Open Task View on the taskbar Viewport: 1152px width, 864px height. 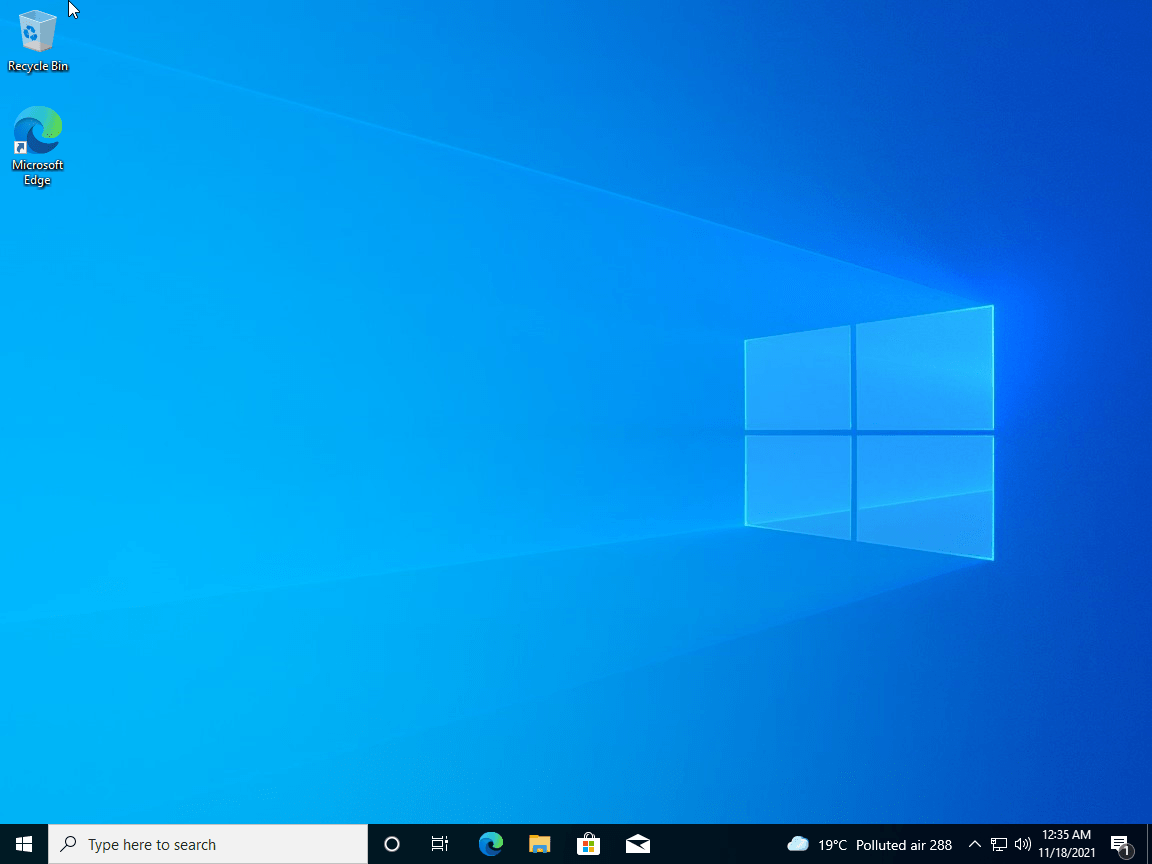point(440,844)
